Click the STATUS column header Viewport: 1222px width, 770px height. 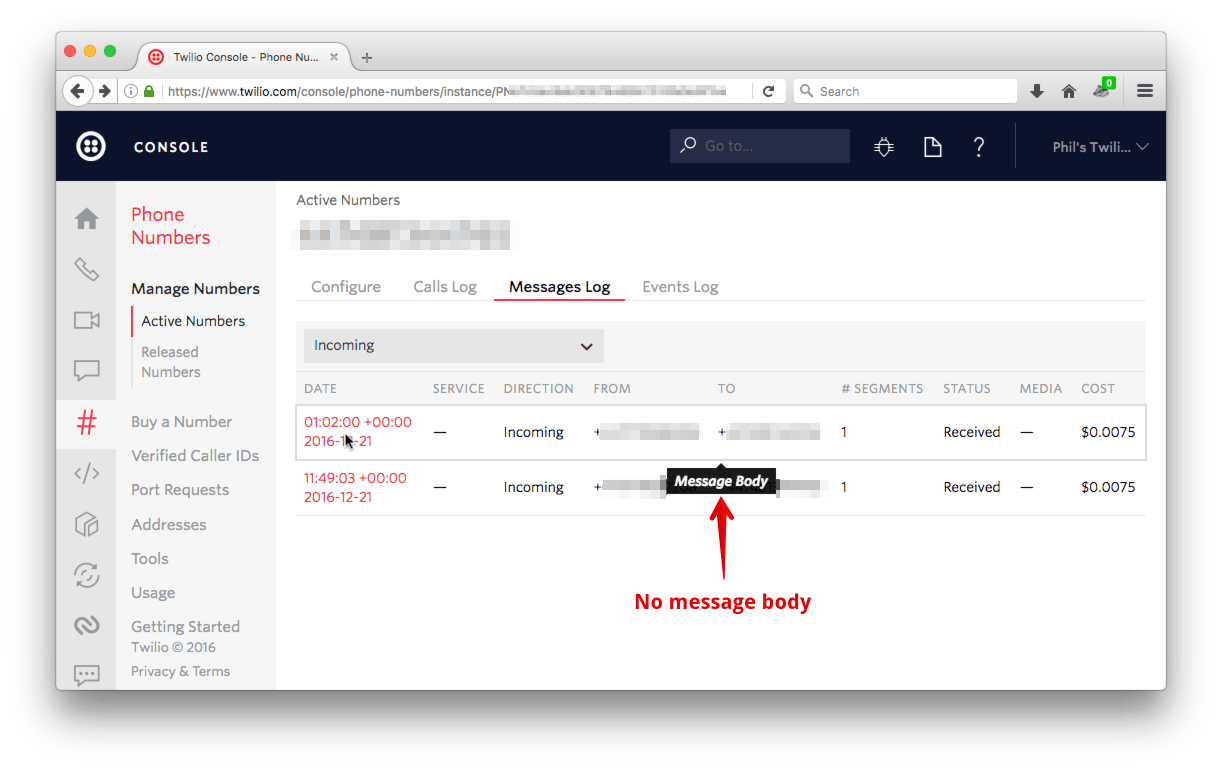[x=967, y=389]
